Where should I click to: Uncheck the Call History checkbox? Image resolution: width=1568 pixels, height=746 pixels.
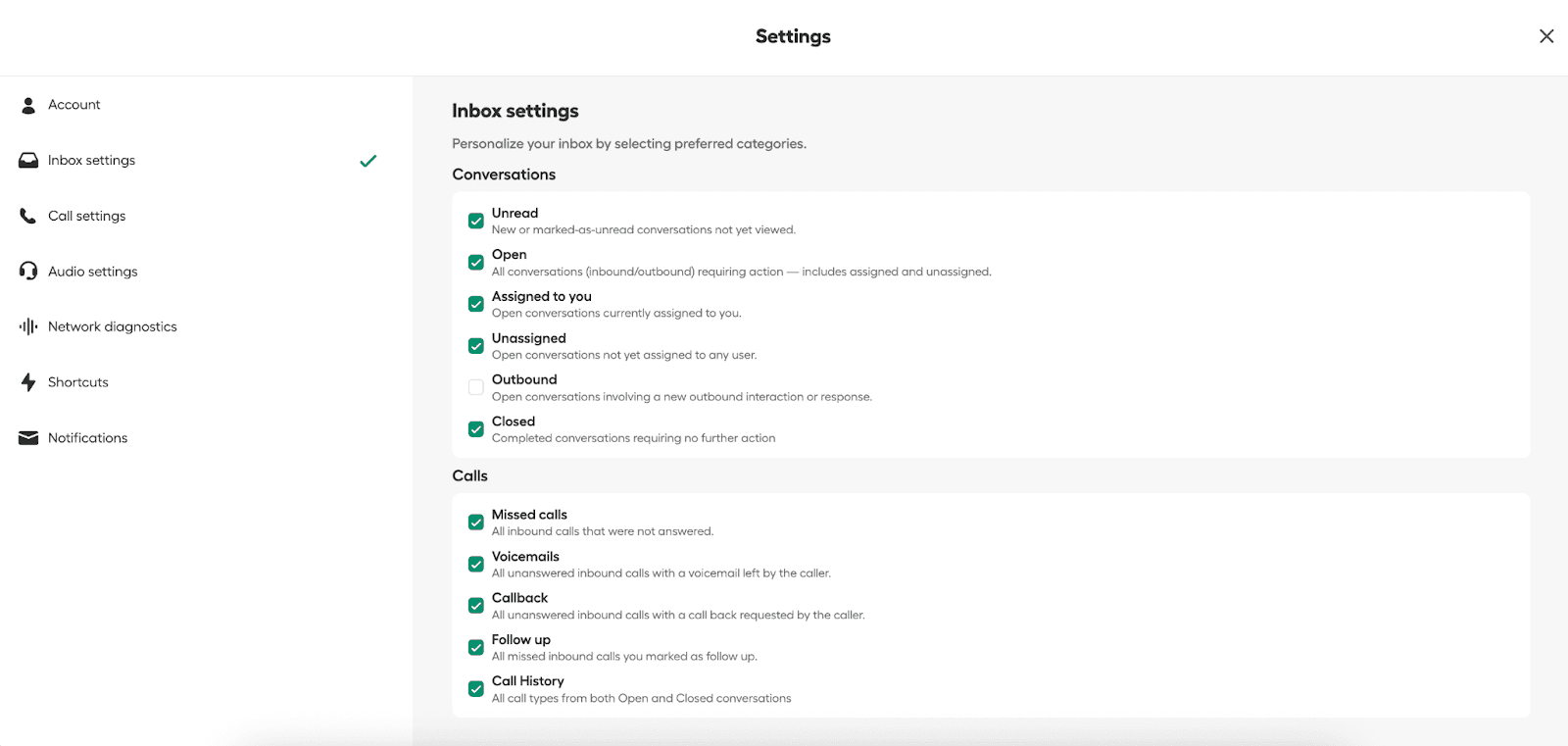coord(476,689)
